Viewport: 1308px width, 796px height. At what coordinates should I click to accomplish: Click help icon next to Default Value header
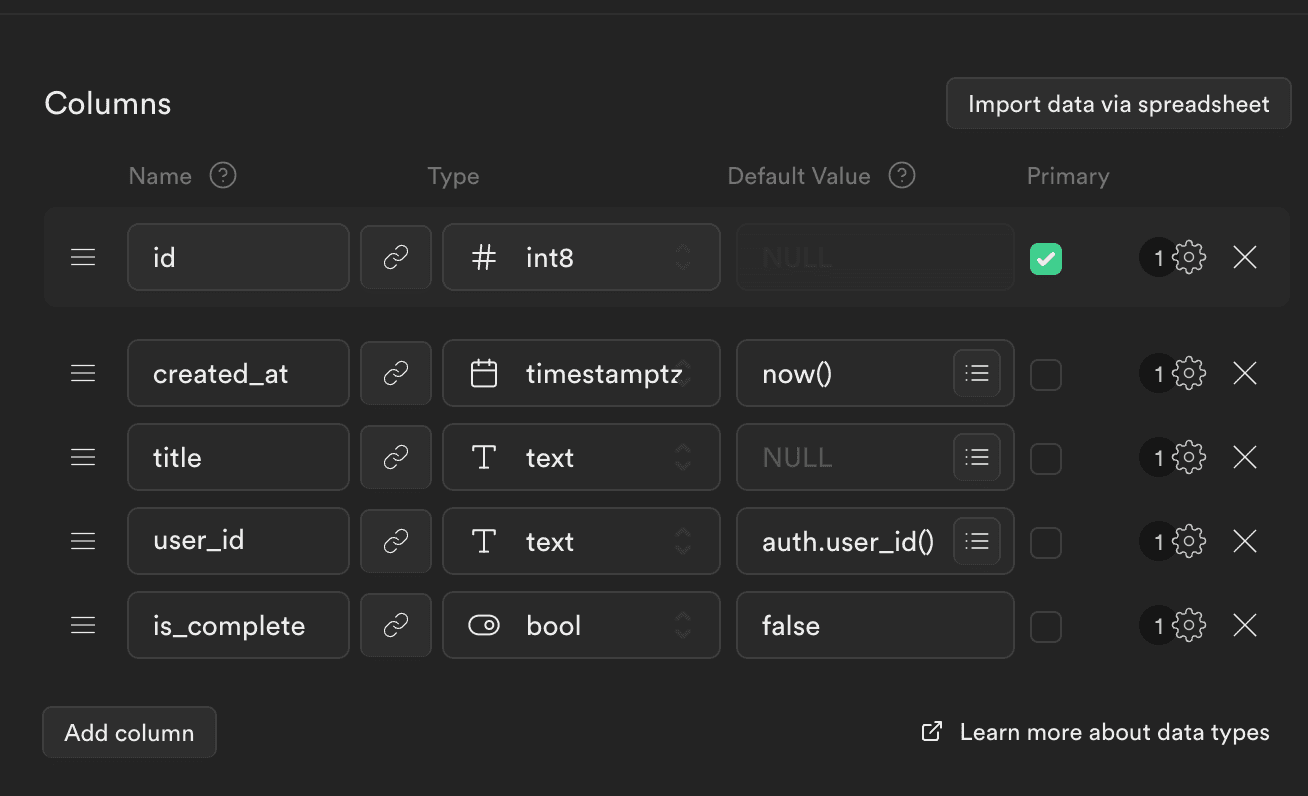point(902,176)
